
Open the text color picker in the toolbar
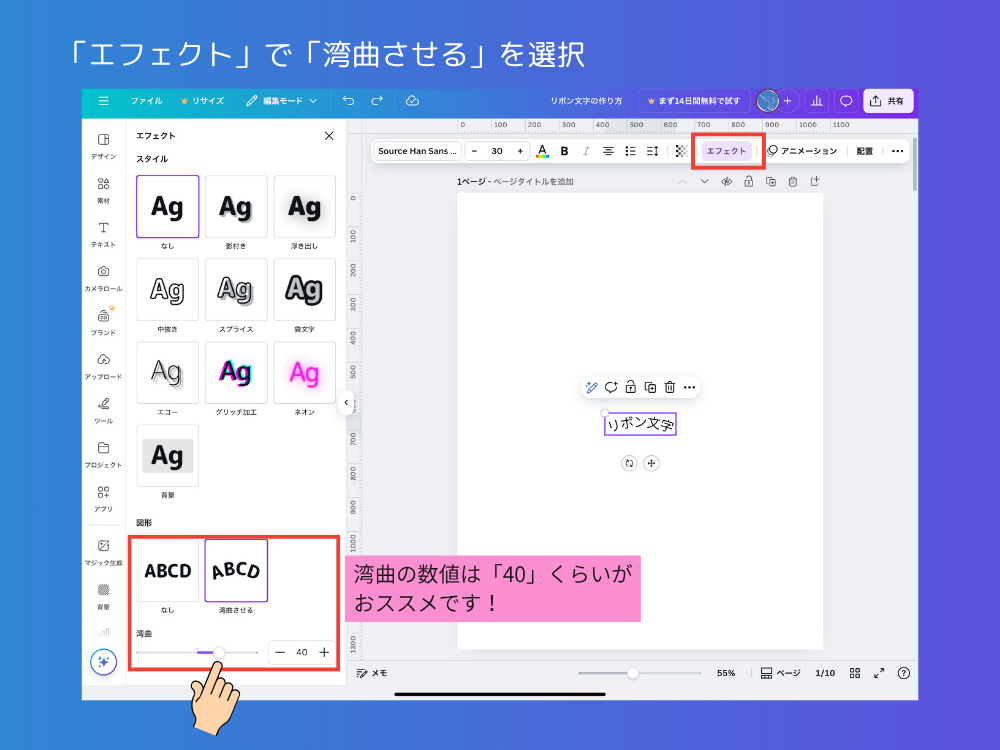tap(541, 150)
